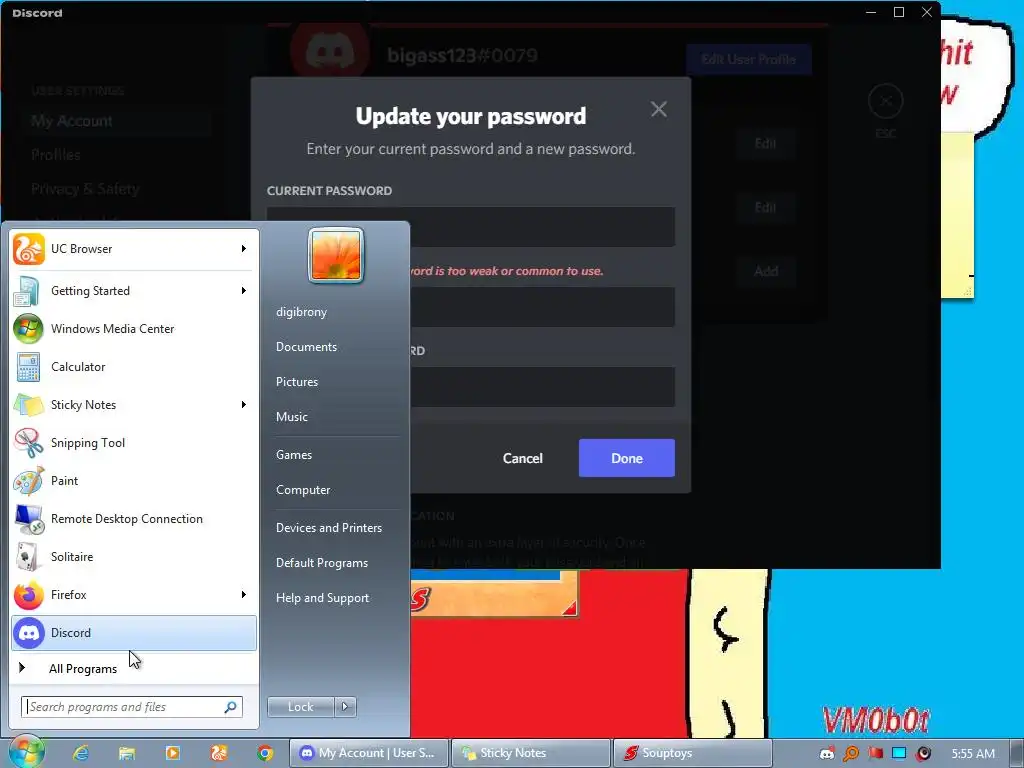Open Windows Media Player on taskbar
1024x768 pixels.
pos(173,753)
